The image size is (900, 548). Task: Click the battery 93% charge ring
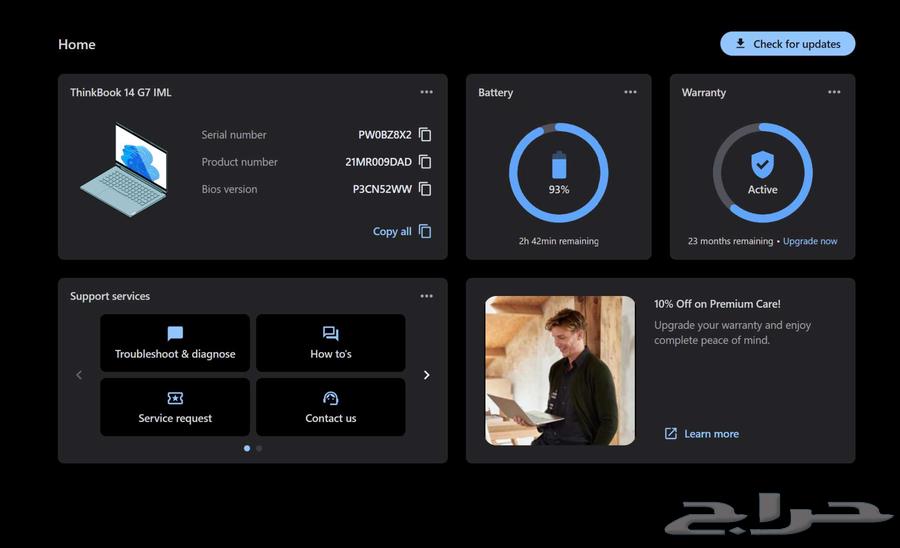pyautogui.click(x=559, y=173)
